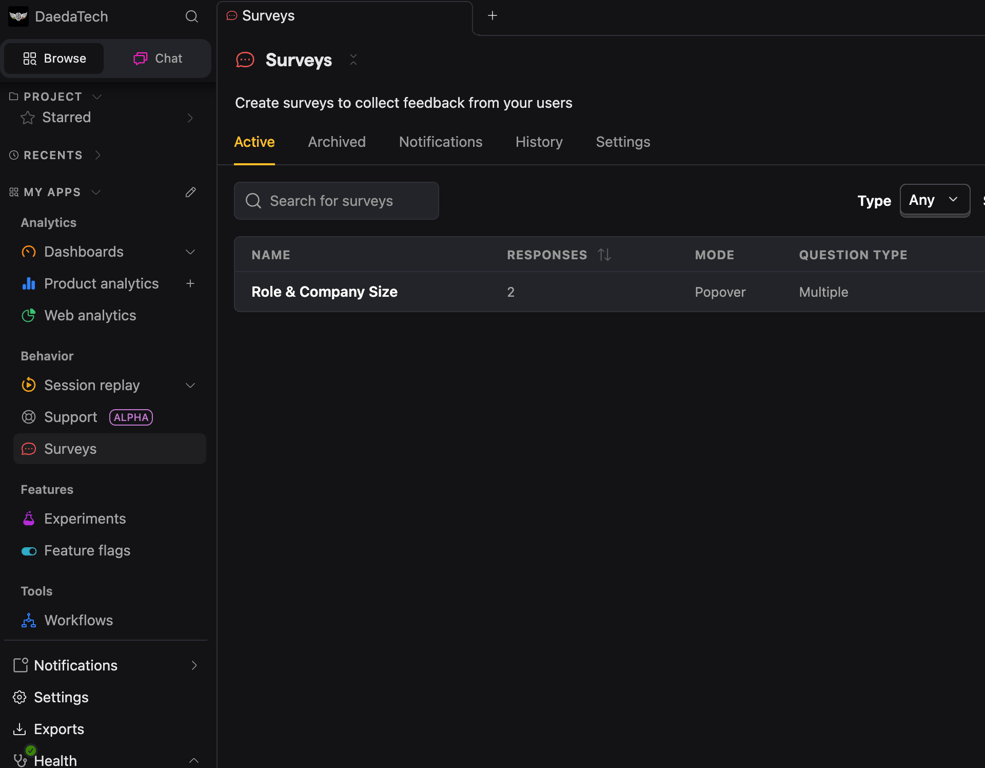The width and height of the screenshot is (985, 768).
Task: Open Web analytics from the sidebar
Action: click(90, 315)
